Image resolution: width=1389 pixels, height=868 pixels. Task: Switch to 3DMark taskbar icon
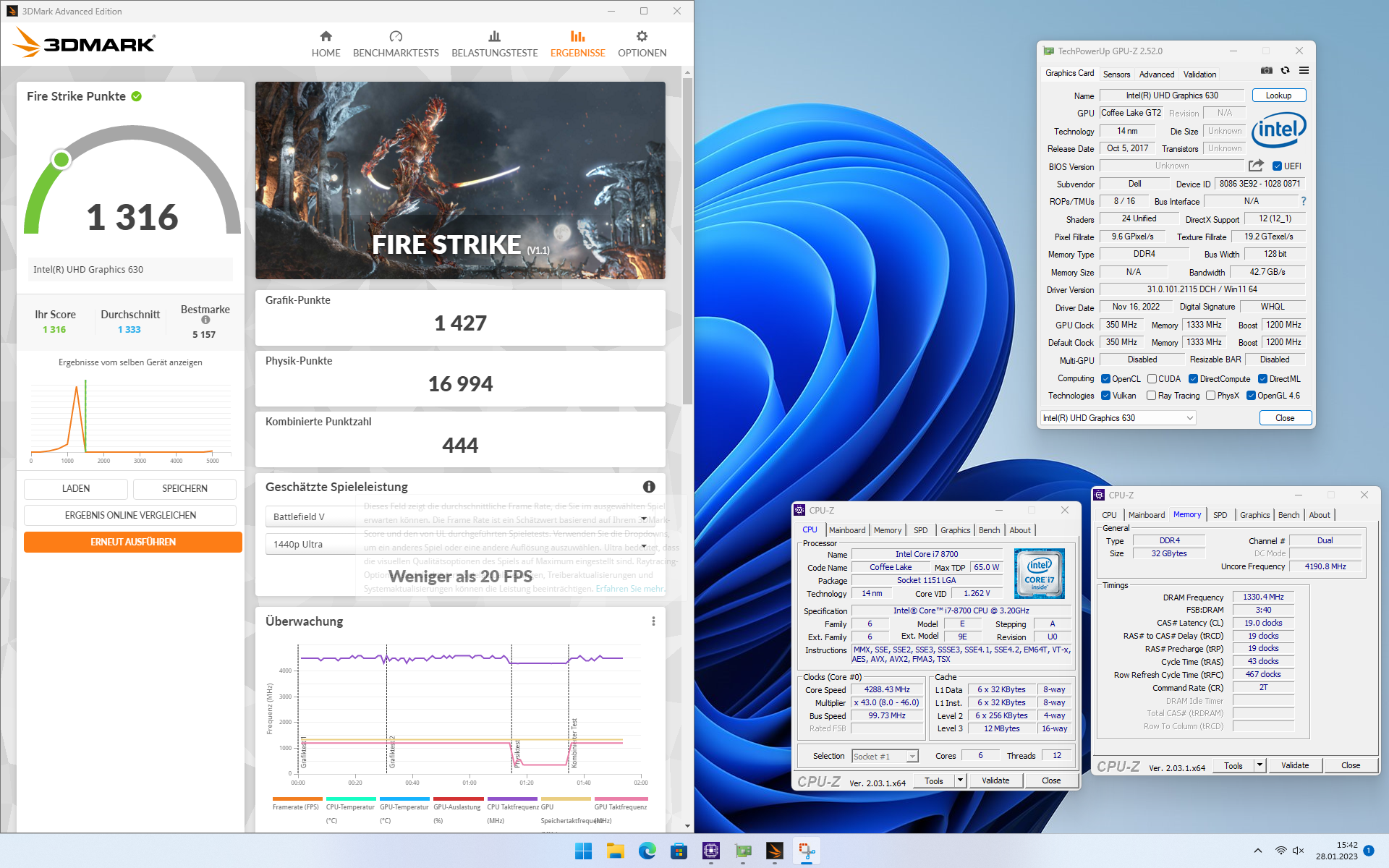(774, 851)
